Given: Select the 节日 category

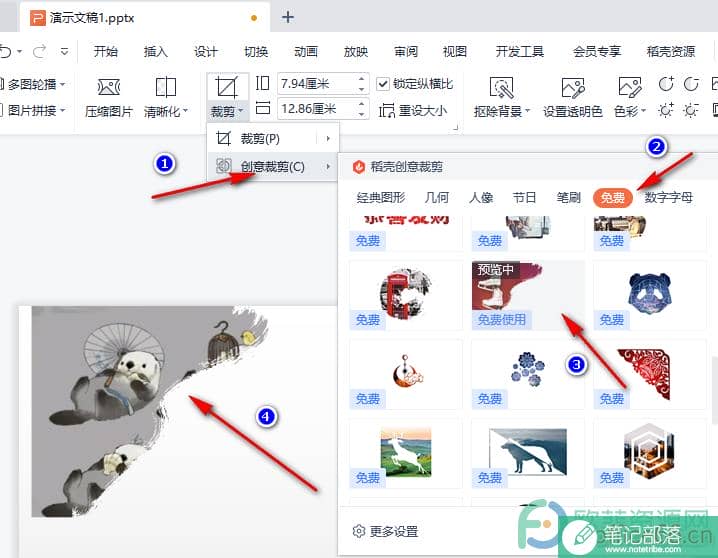Looking at the screenshot, I should [x=525, y=198].
